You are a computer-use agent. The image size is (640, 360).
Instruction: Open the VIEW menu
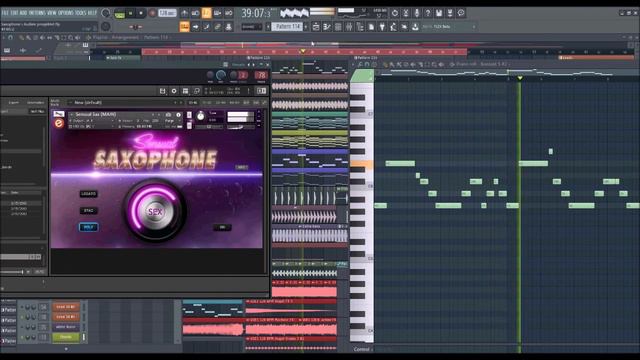(52, 13)
